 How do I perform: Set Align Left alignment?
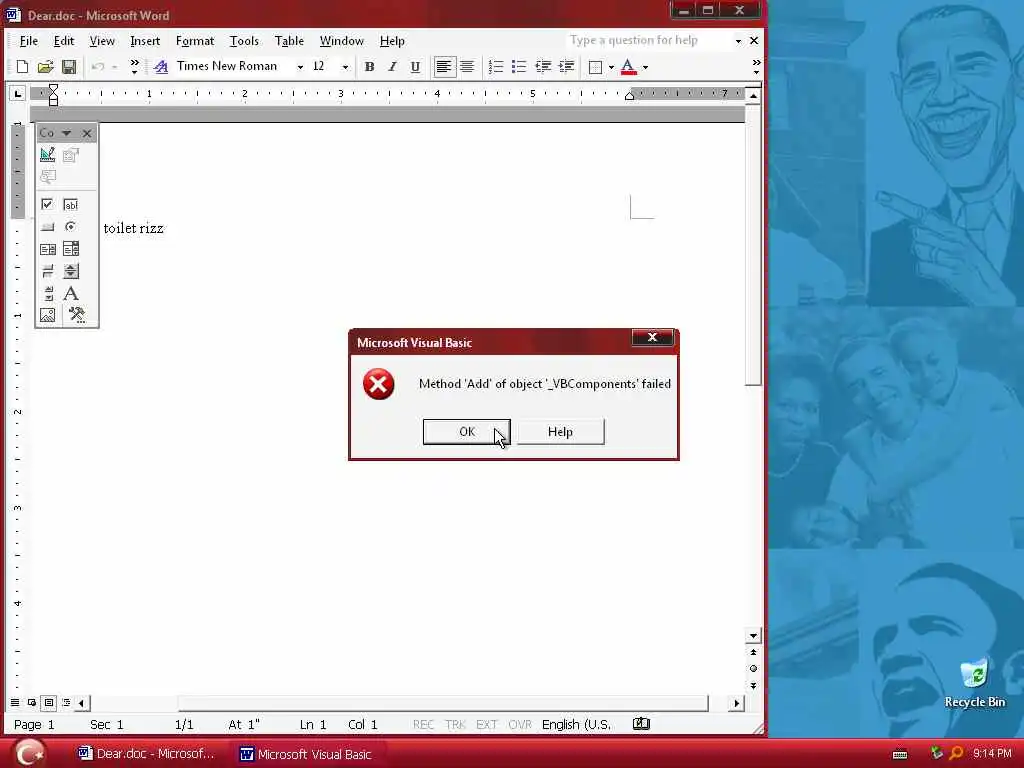[x=443, y=67]
